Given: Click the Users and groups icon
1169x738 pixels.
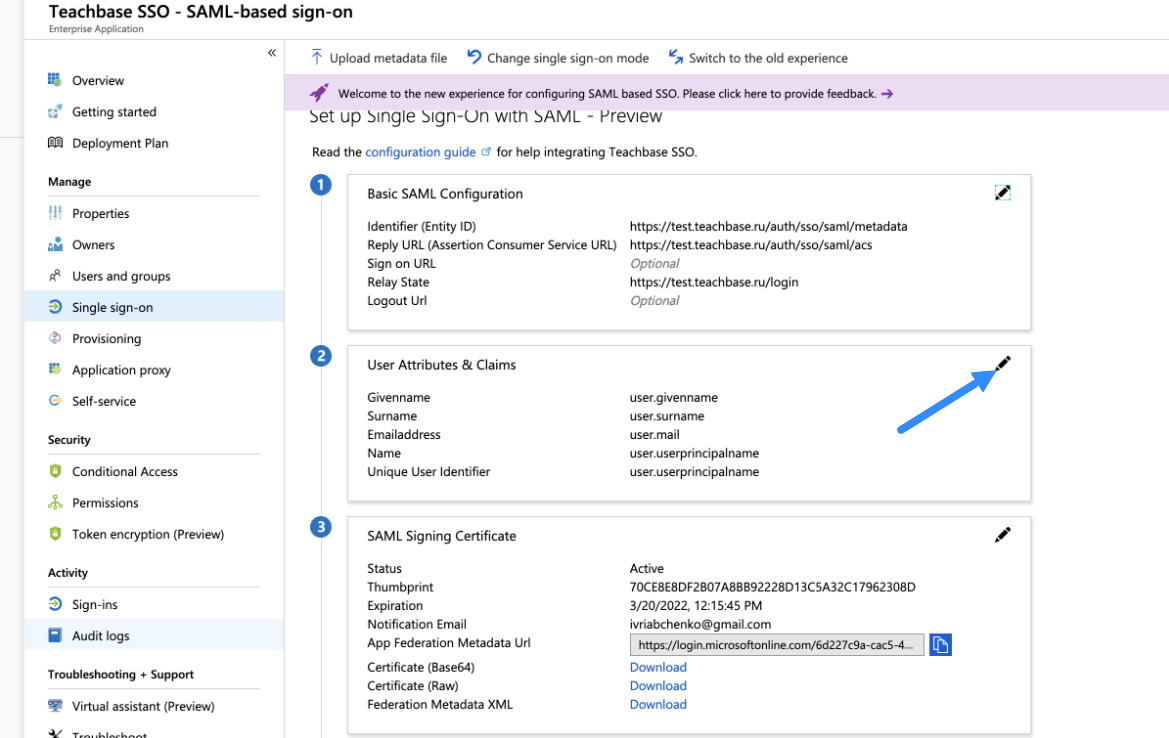Looking at the screenshot, I should [55, 276].
